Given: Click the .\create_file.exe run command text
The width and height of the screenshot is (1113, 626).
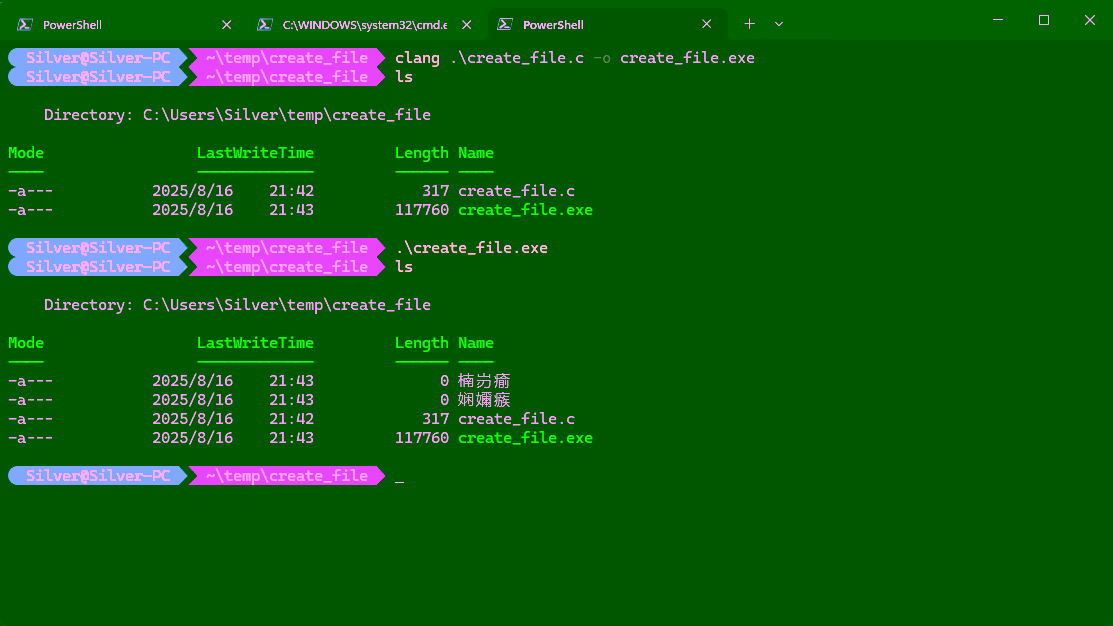Looking at the screenshot, I should point(471,248).
